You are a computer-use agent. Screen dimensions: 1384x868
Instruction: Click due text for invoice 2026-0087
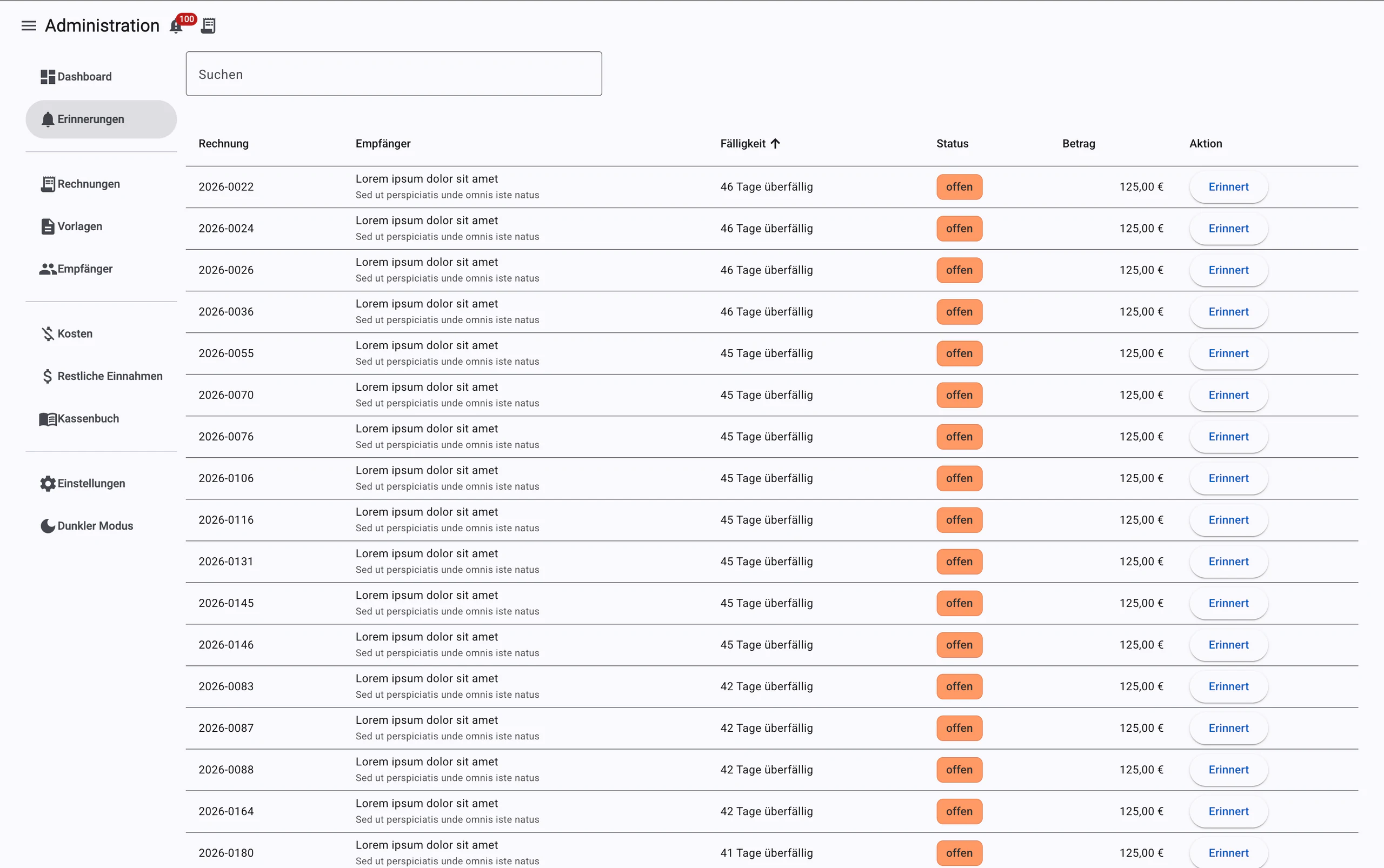pyautogui.click(x=766, y=729)
